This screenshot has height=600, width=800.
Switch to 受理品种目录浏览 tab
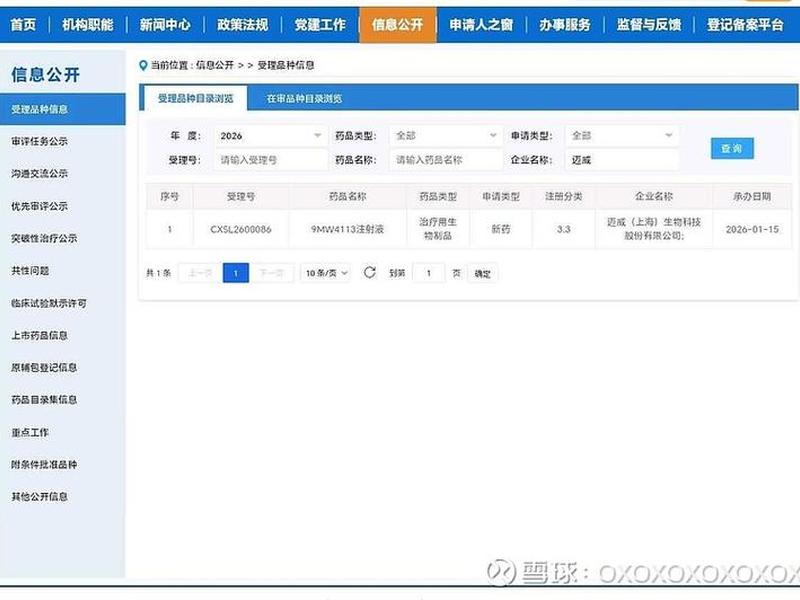(x=195, y=98)
